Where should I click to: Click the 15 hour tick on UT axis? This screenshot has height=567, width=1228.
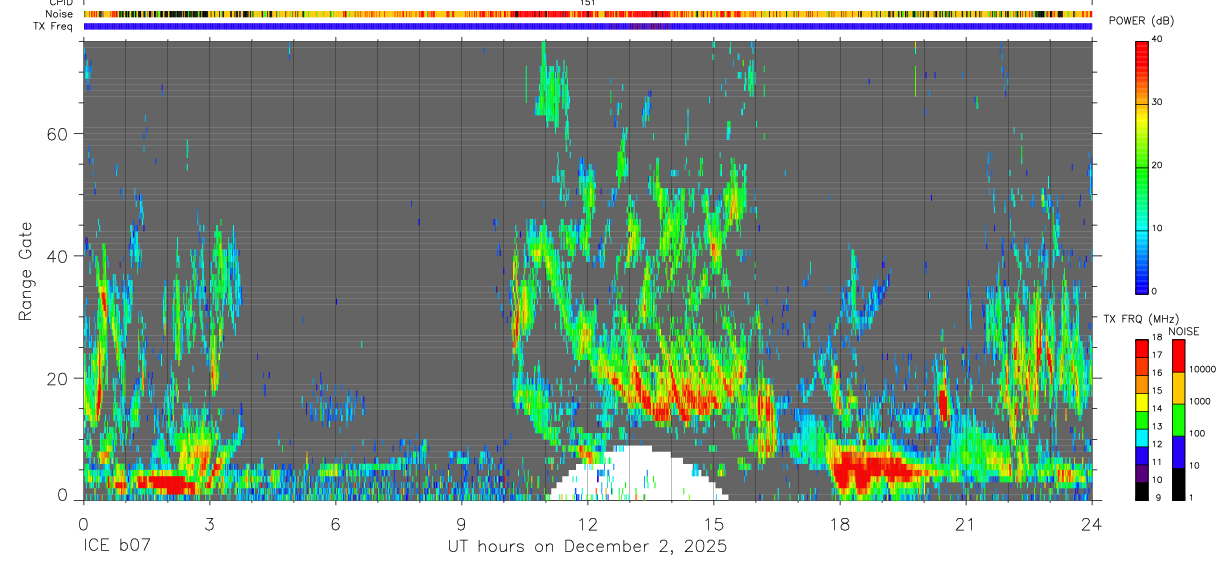click(x=714, y=524)
